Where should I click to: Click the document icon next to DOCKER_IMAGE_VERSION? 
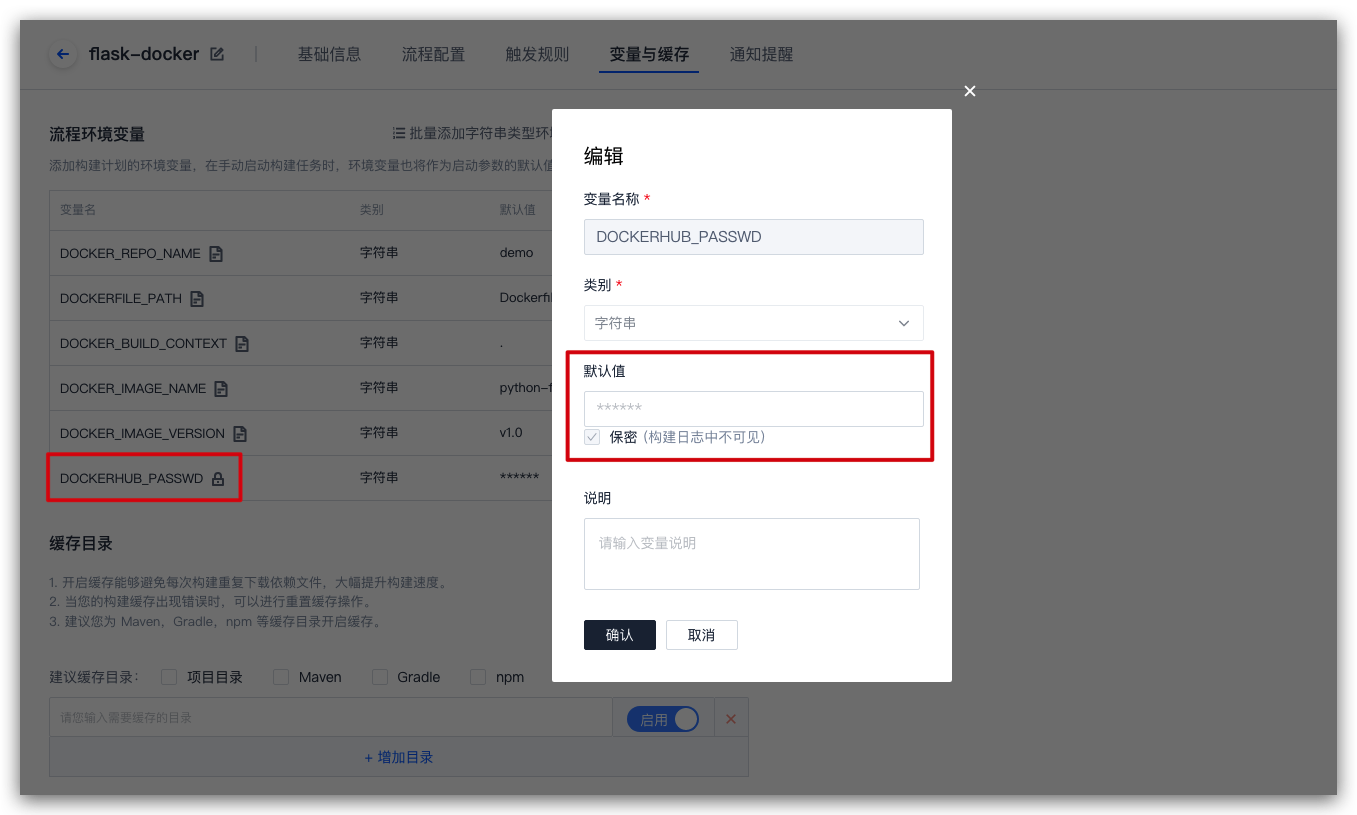240,434
